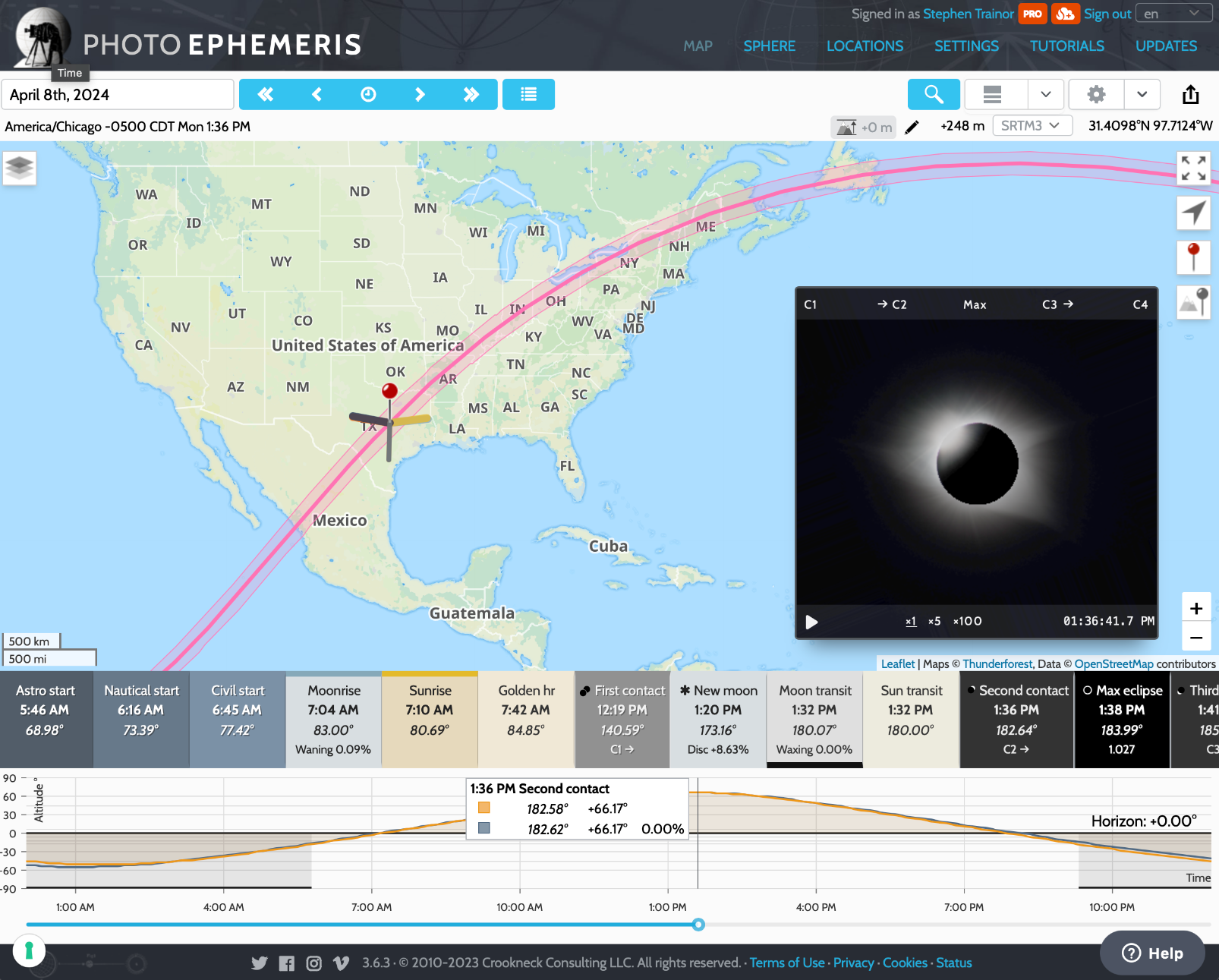Click the blue-grey moon color swatch

point(484,828)
